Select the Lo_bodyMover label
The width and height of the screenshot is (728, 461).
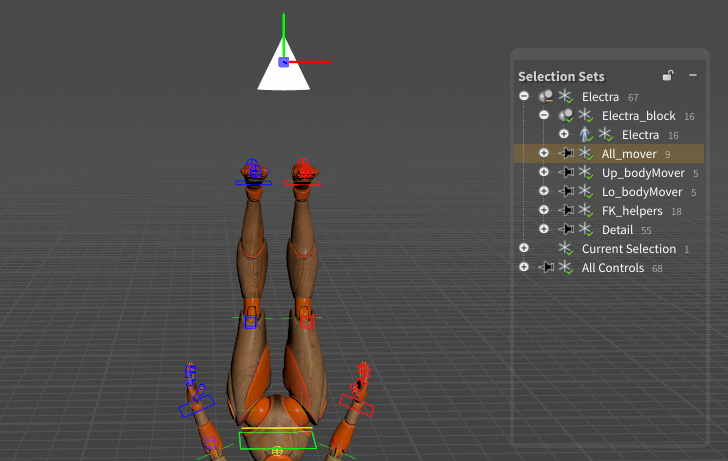[x=642, y=192]
